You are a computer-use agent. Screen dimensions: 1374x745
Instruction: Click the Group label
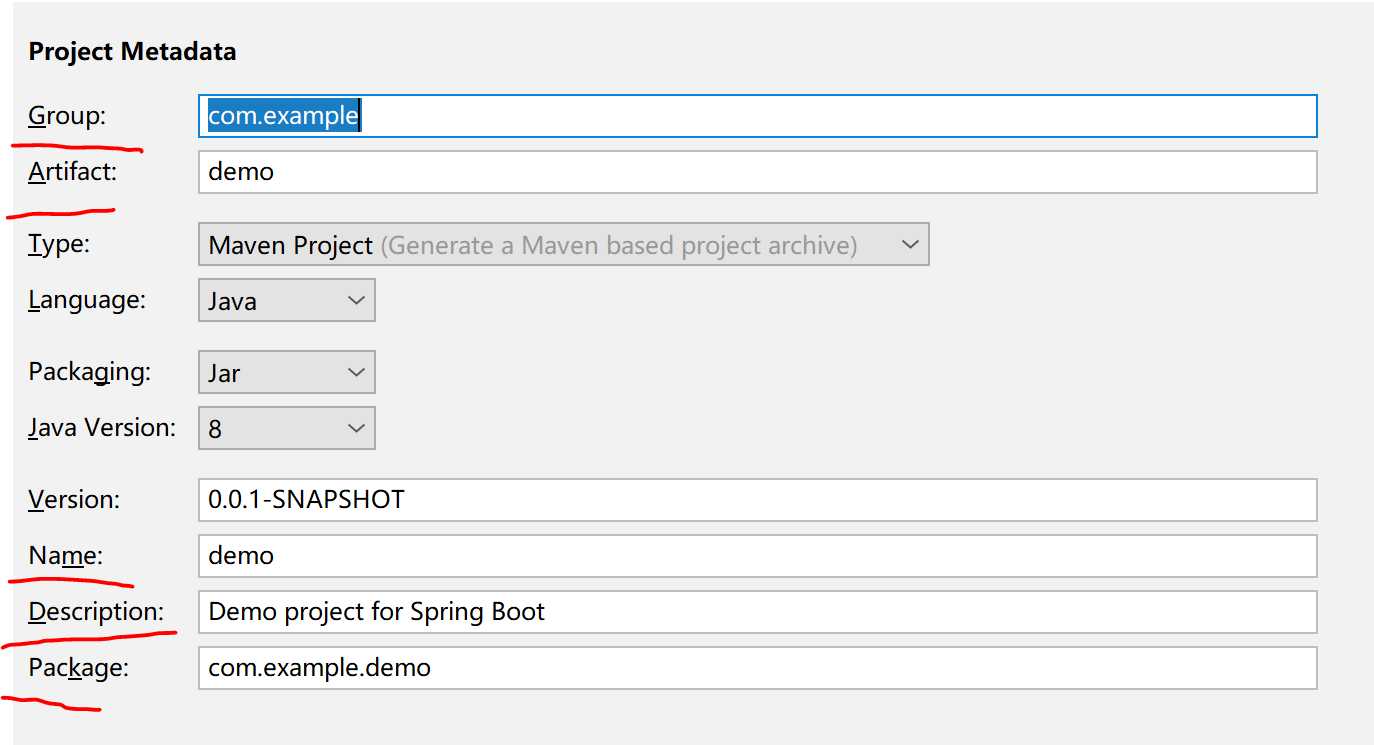[x=67, y=116]
